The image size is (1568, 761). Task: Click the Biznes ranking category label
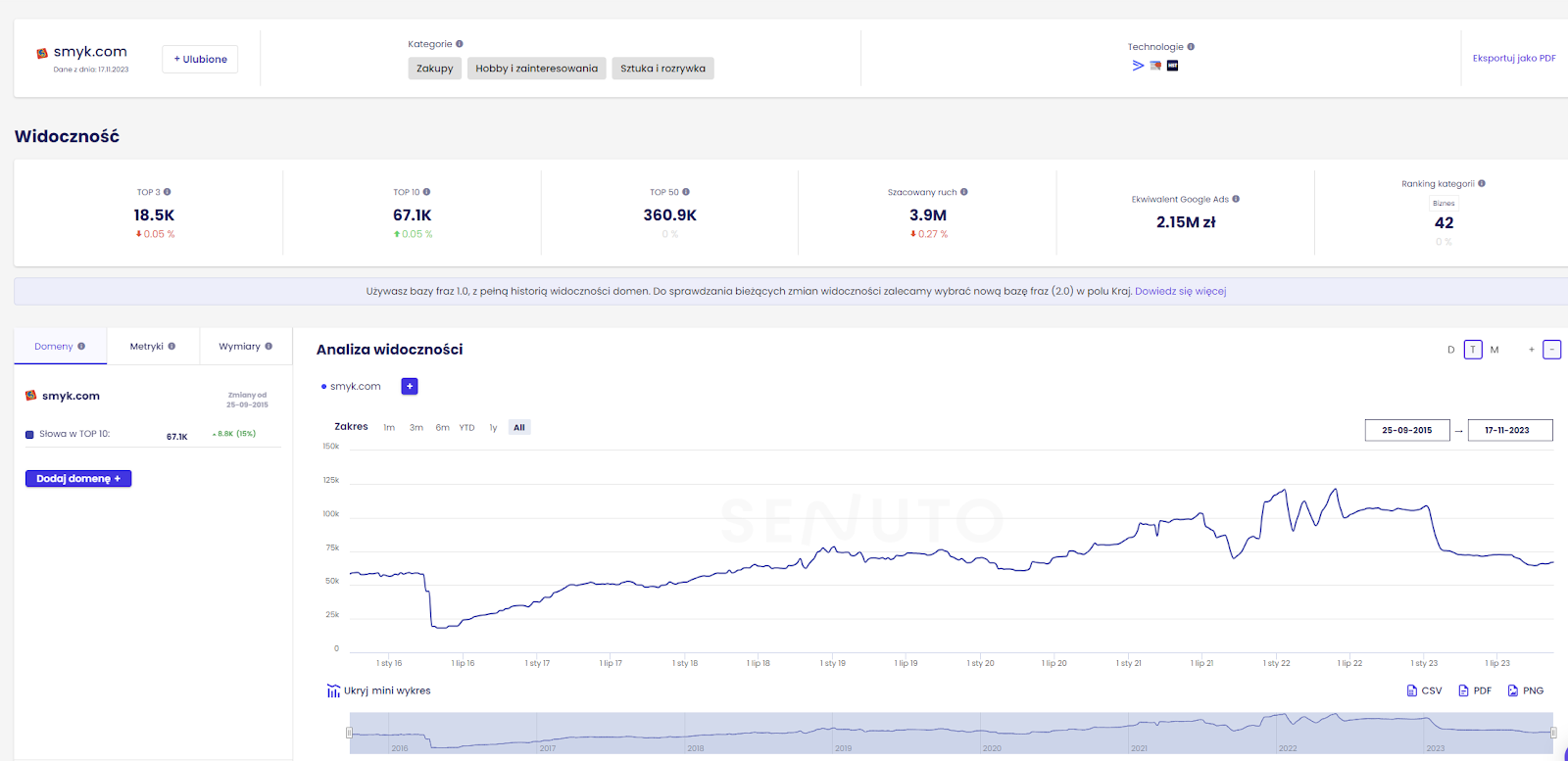tap(1444, 204)
